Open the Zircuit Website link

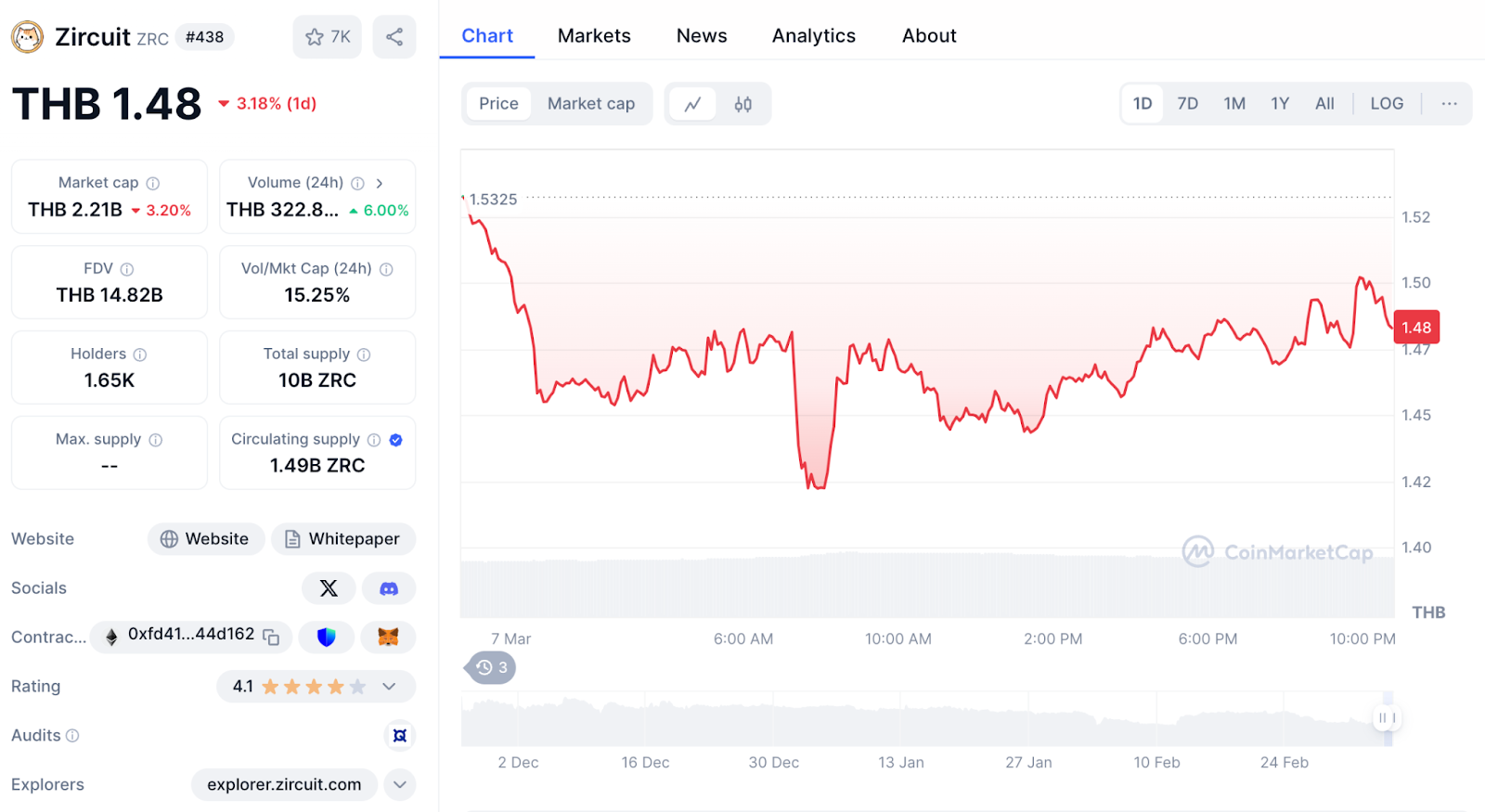tap(206, 539)
